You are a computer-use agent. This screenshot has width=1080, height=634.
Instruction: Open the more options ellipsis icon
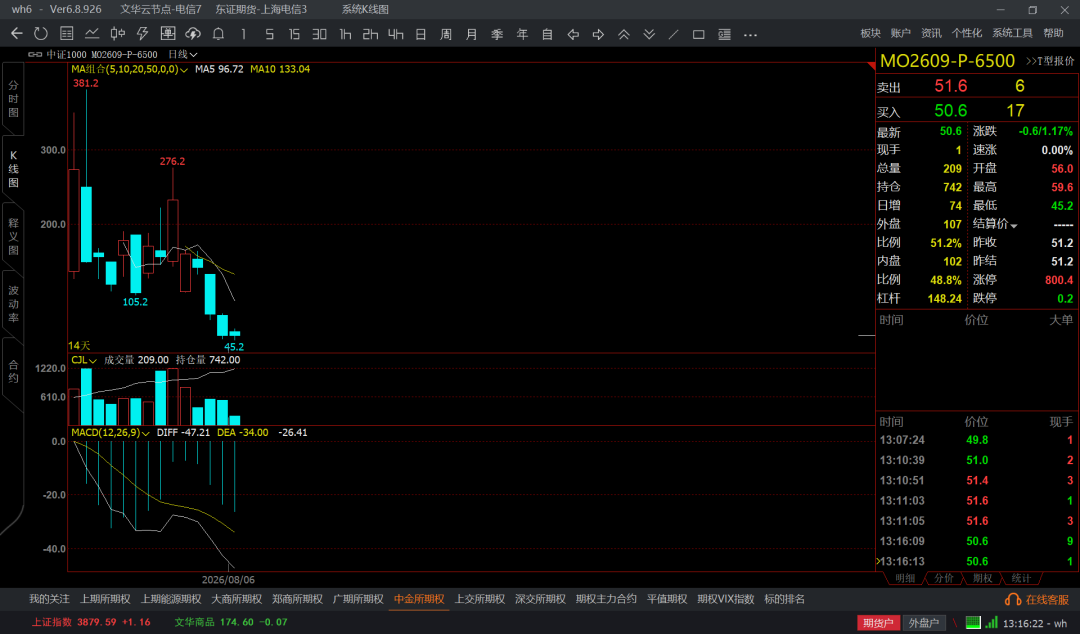[x=750, y=34]
